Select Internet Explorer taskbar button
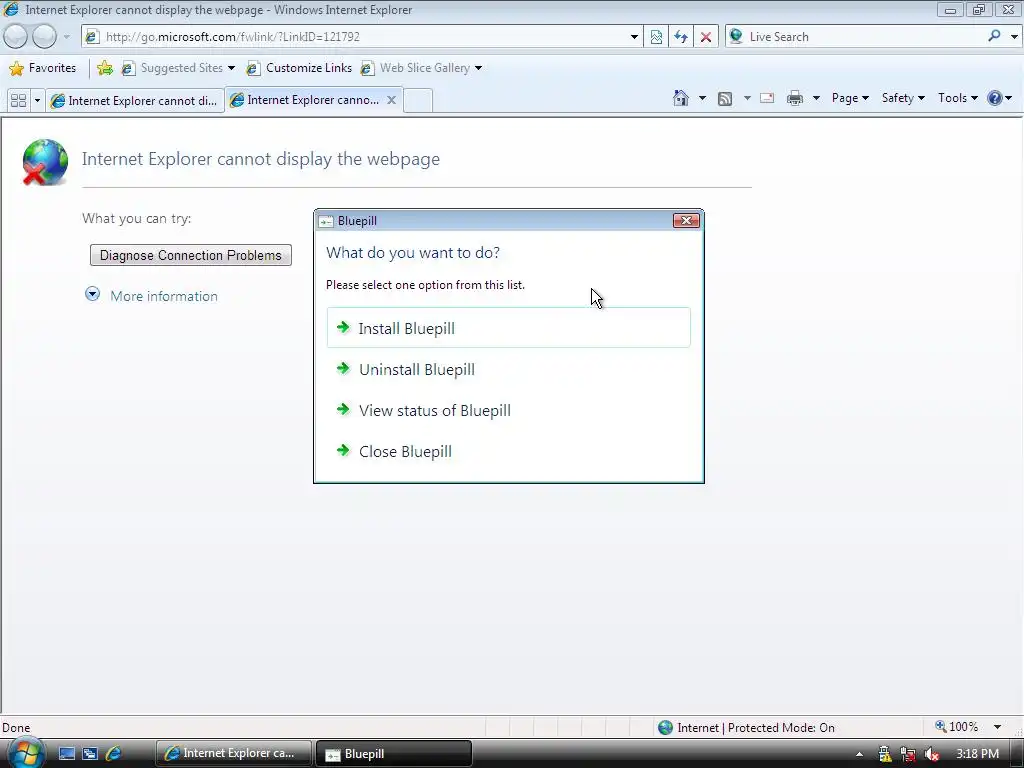The width and height of the screenshot is (1024, 768). (x=233, y=754)
